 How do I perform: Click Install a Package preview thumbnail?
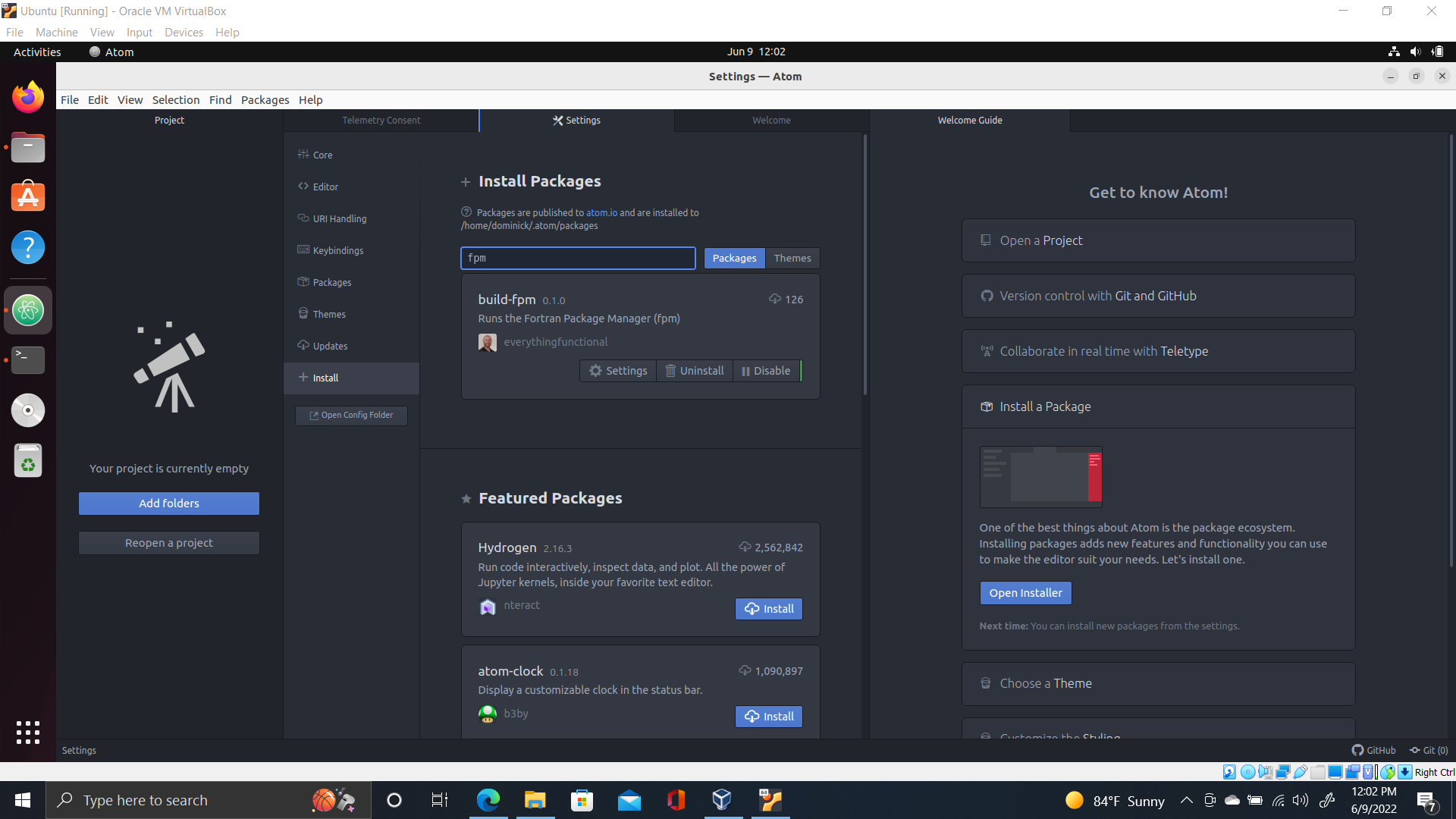tap(1040, 477)
